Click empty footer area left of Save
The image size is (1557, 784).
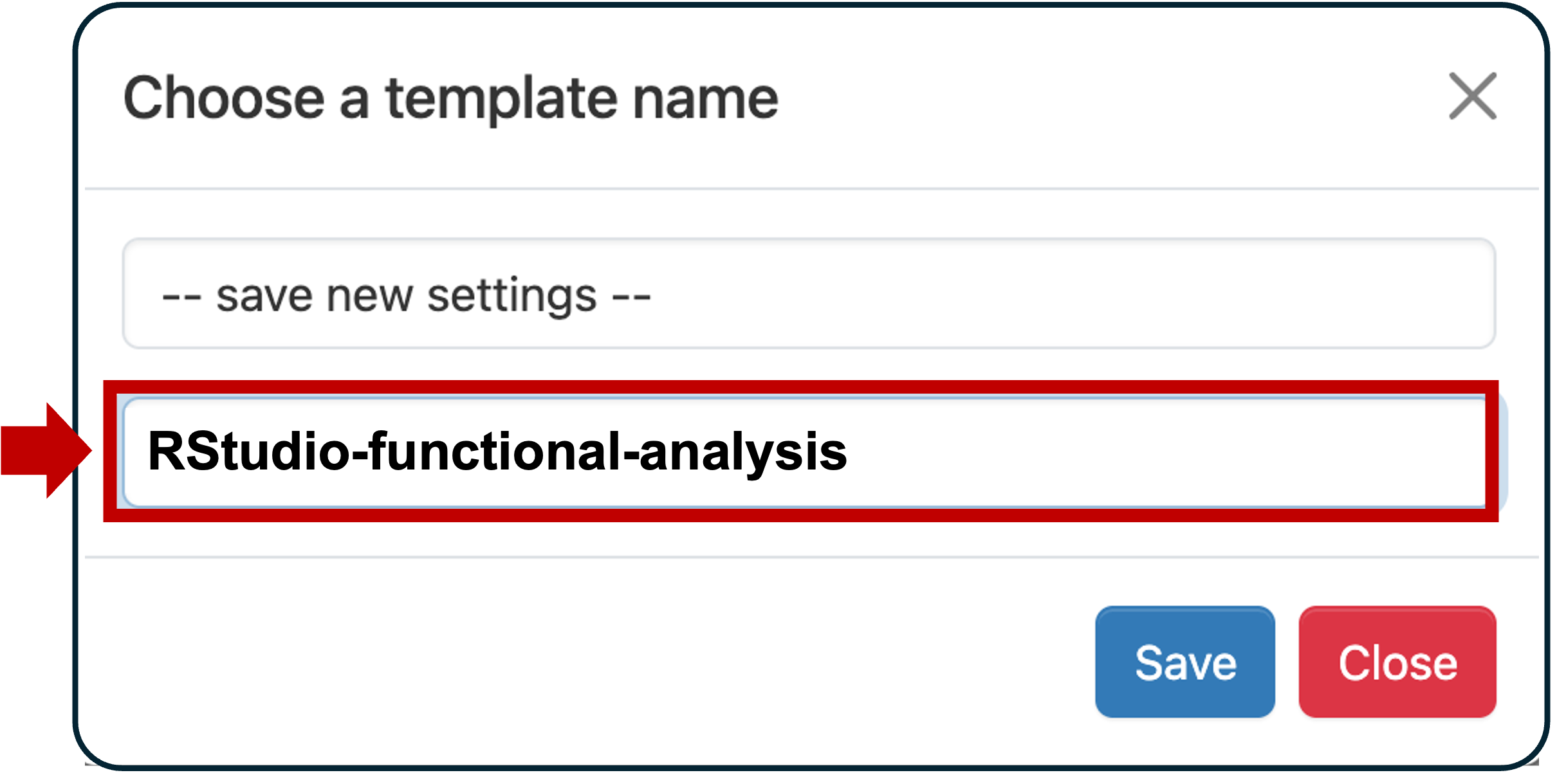click(x=579, y=662)
